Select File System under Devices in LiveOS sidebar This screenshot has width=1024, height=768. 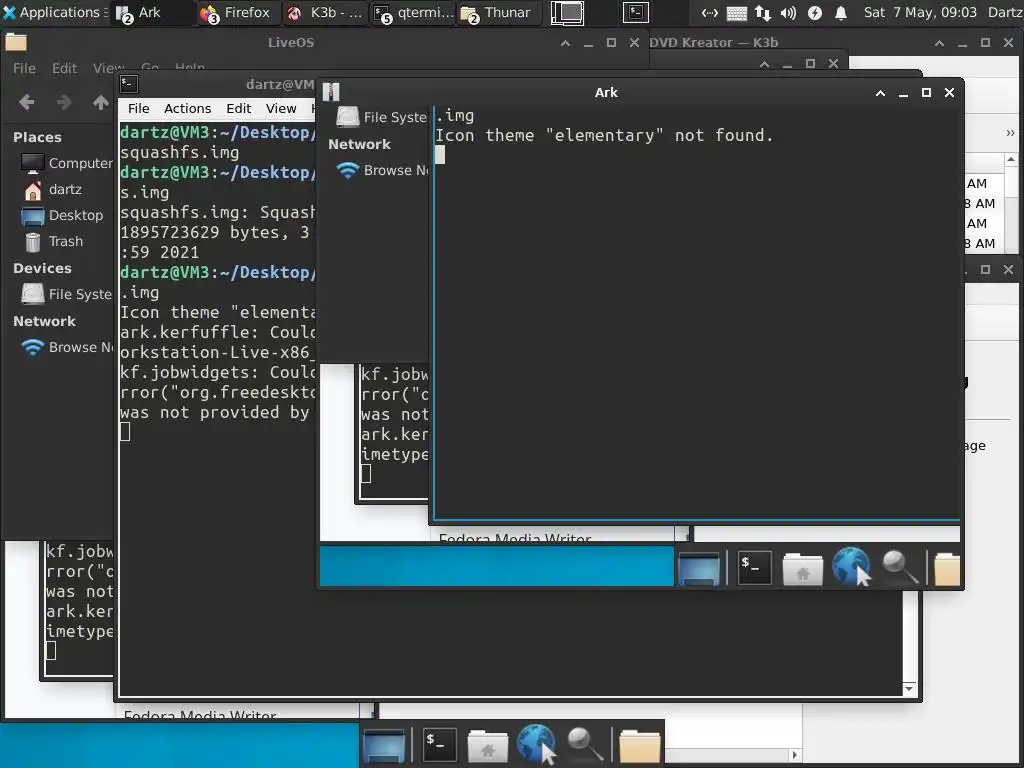(x=67, y=294)
